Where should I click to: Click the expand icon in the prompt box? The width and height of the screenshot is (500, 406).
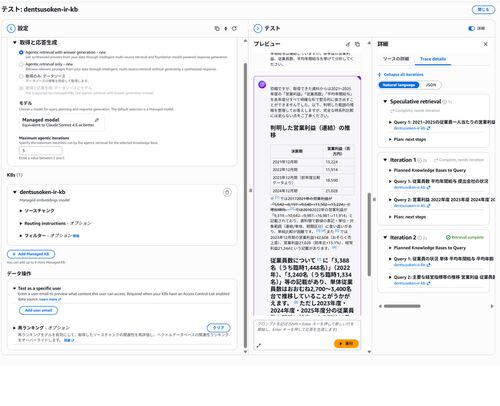click(x=259, y=346)
